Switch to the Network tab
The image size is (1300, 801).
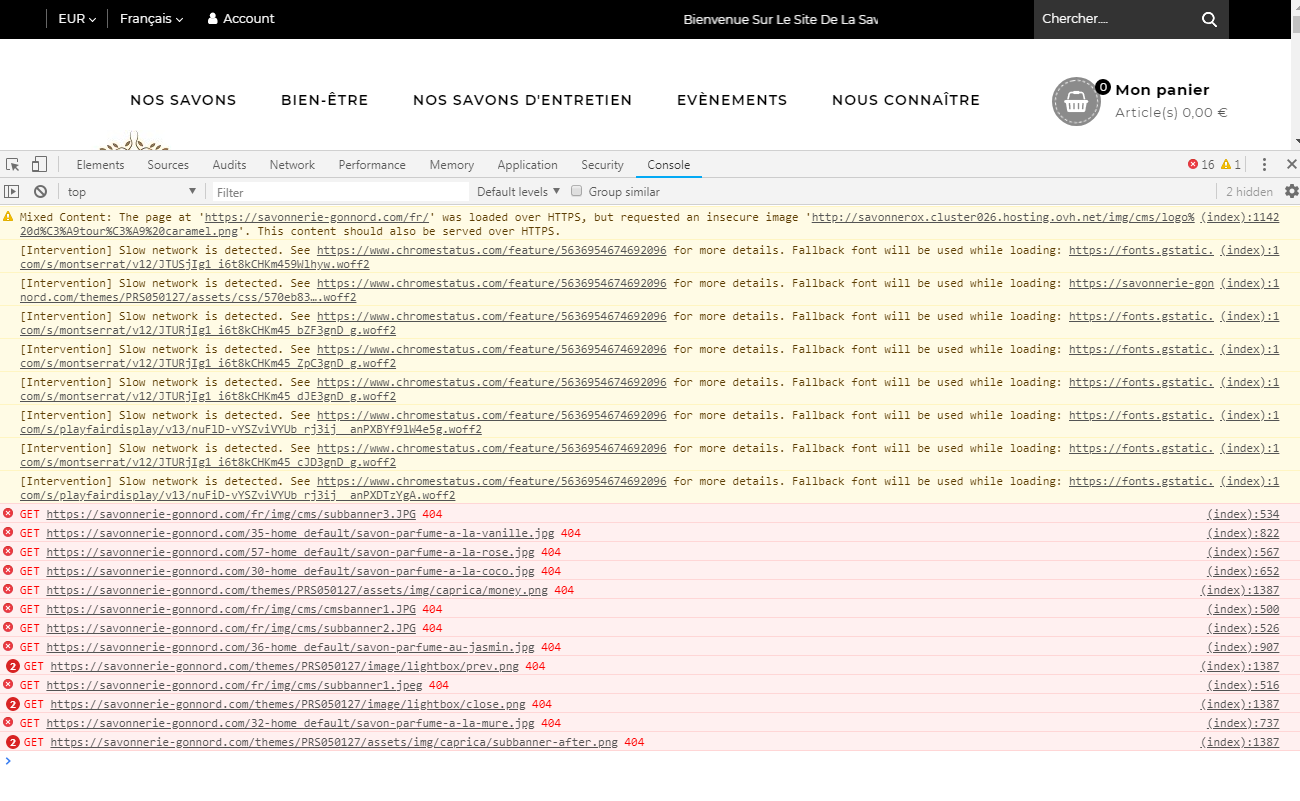[x=292, y=165]
